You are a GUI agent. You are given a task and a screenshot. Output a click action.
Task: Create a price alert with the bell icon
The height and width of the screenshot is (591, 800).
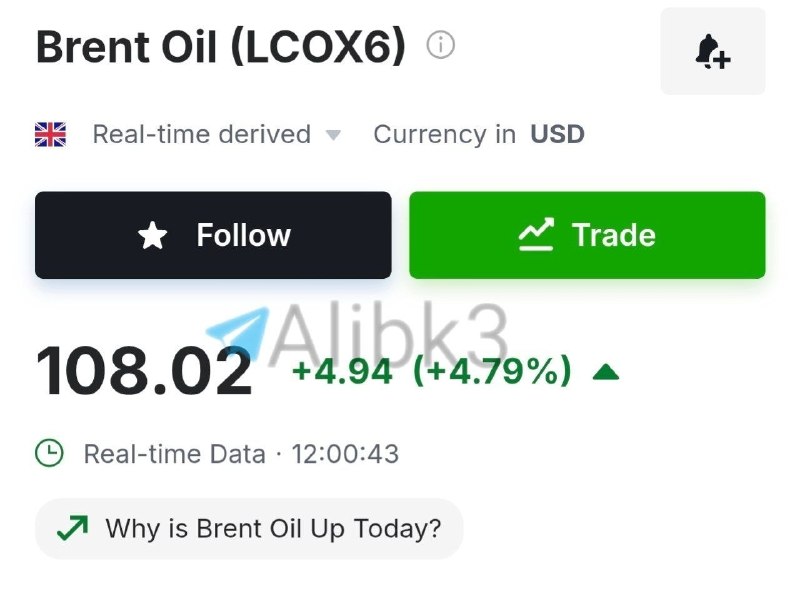point(713,51)
